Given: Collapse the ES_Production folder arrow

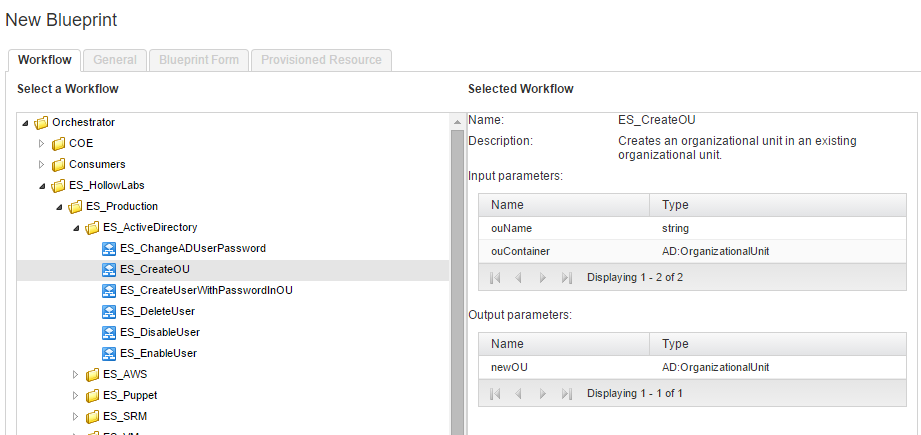Looking at the screenshot, I should [59, 206].
